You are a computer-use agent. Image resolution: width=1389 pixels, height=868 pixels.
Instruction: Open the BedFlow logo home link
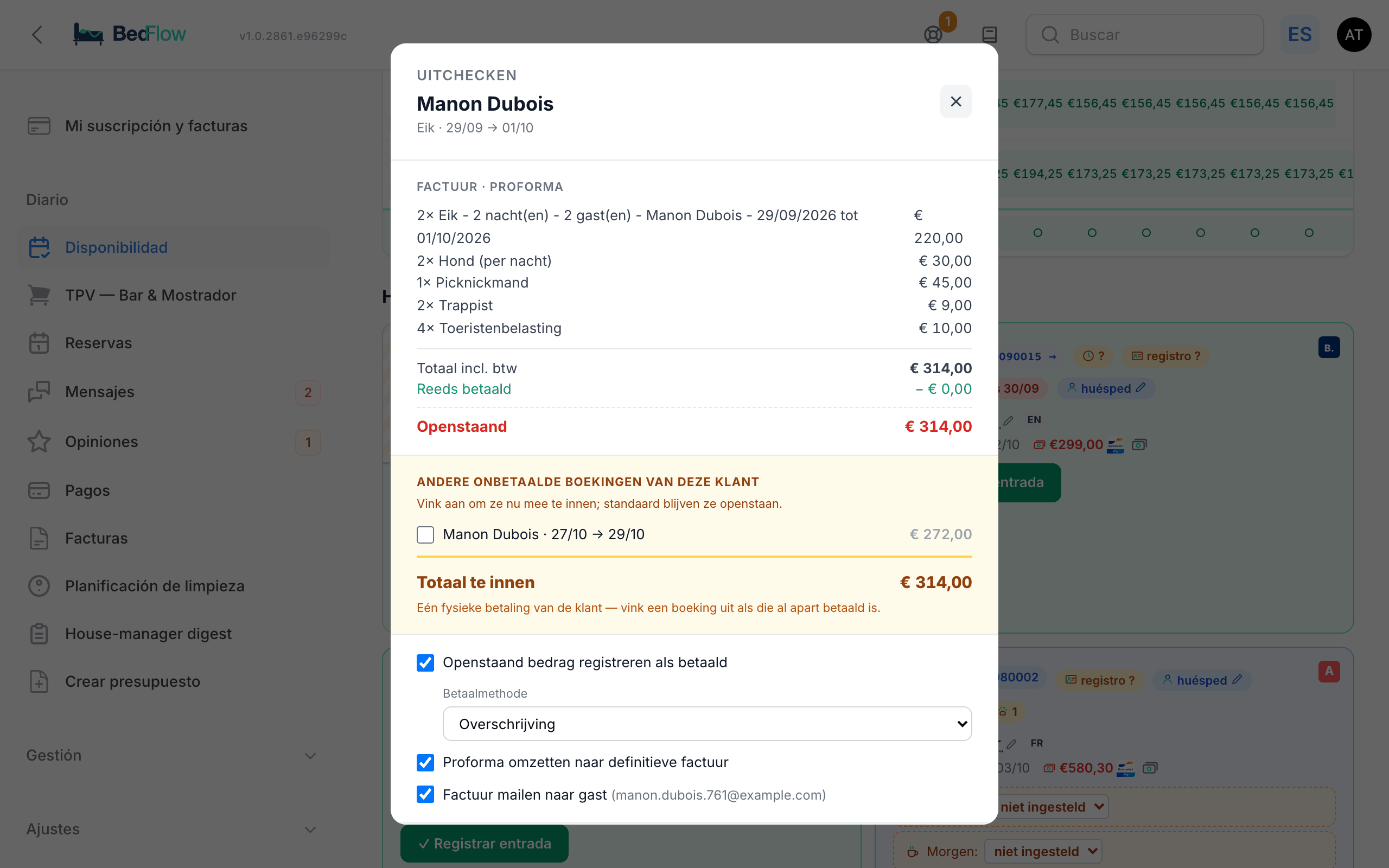(130, 34)
